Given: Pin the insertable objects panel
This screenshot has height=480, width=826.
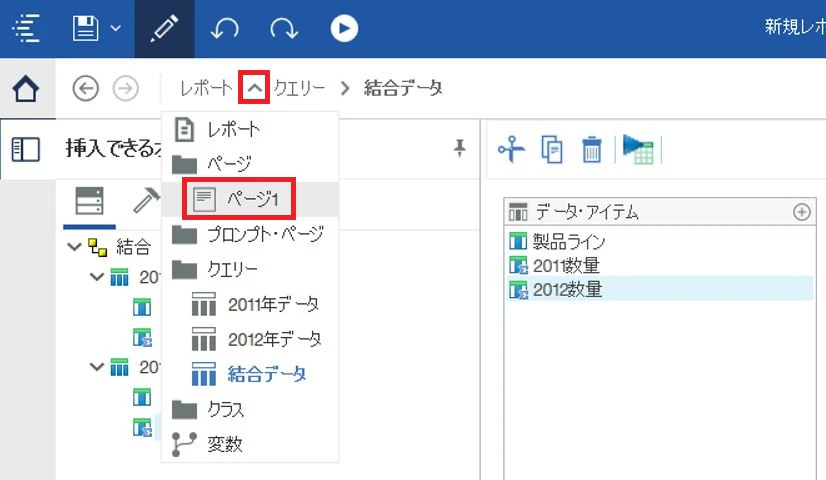Looking at the screenshot, I should [459, 149].
